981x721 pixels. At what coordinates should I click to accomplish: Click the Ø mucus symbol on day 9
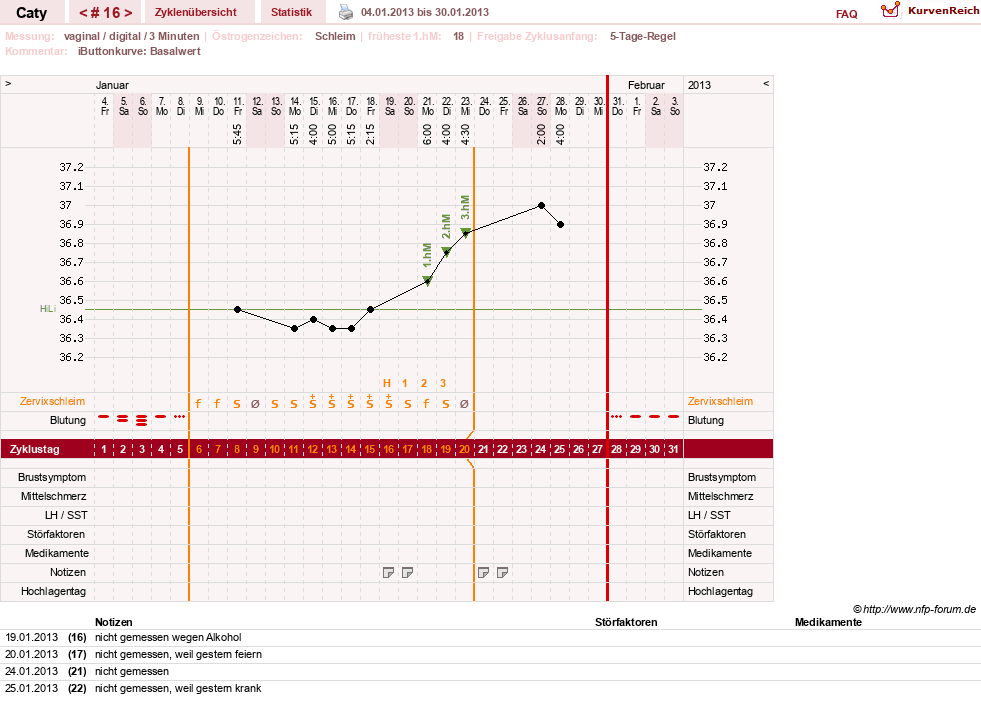coord(255,404)
